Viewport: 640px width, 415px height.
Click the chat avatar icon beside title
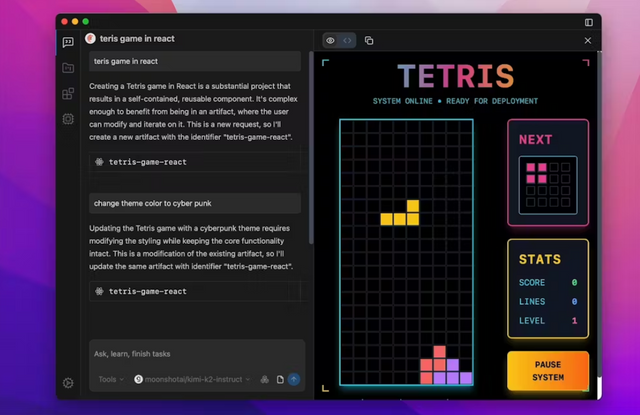[x=90, y=38]
